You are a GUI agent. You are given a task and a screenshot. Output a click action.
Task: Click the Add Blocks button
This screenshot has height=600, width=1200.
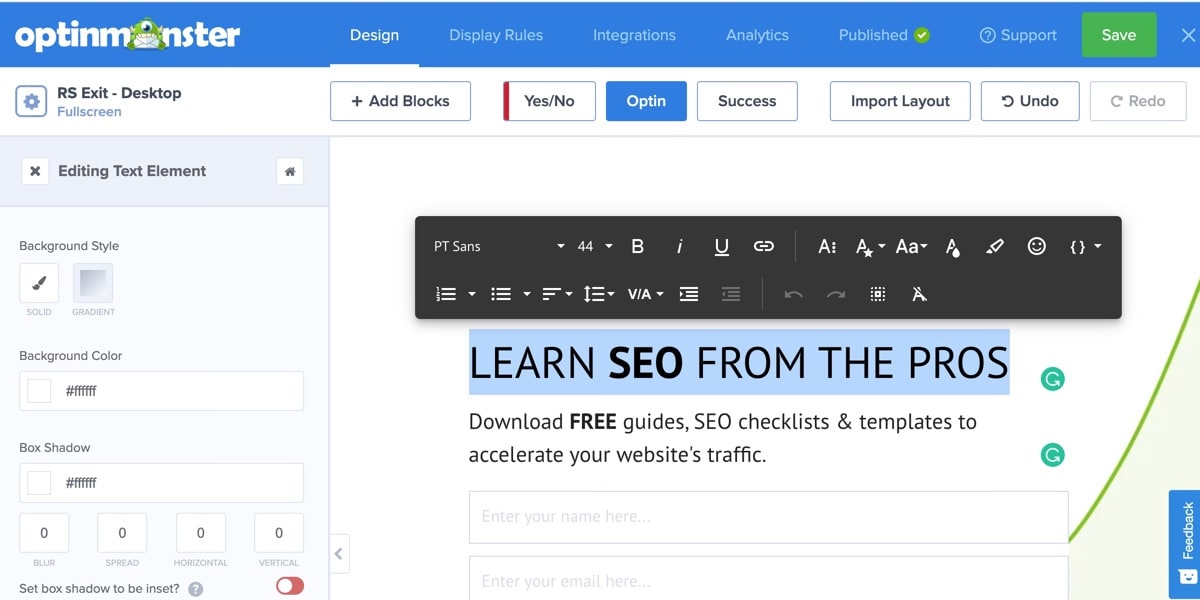click(x=400, y=101)
